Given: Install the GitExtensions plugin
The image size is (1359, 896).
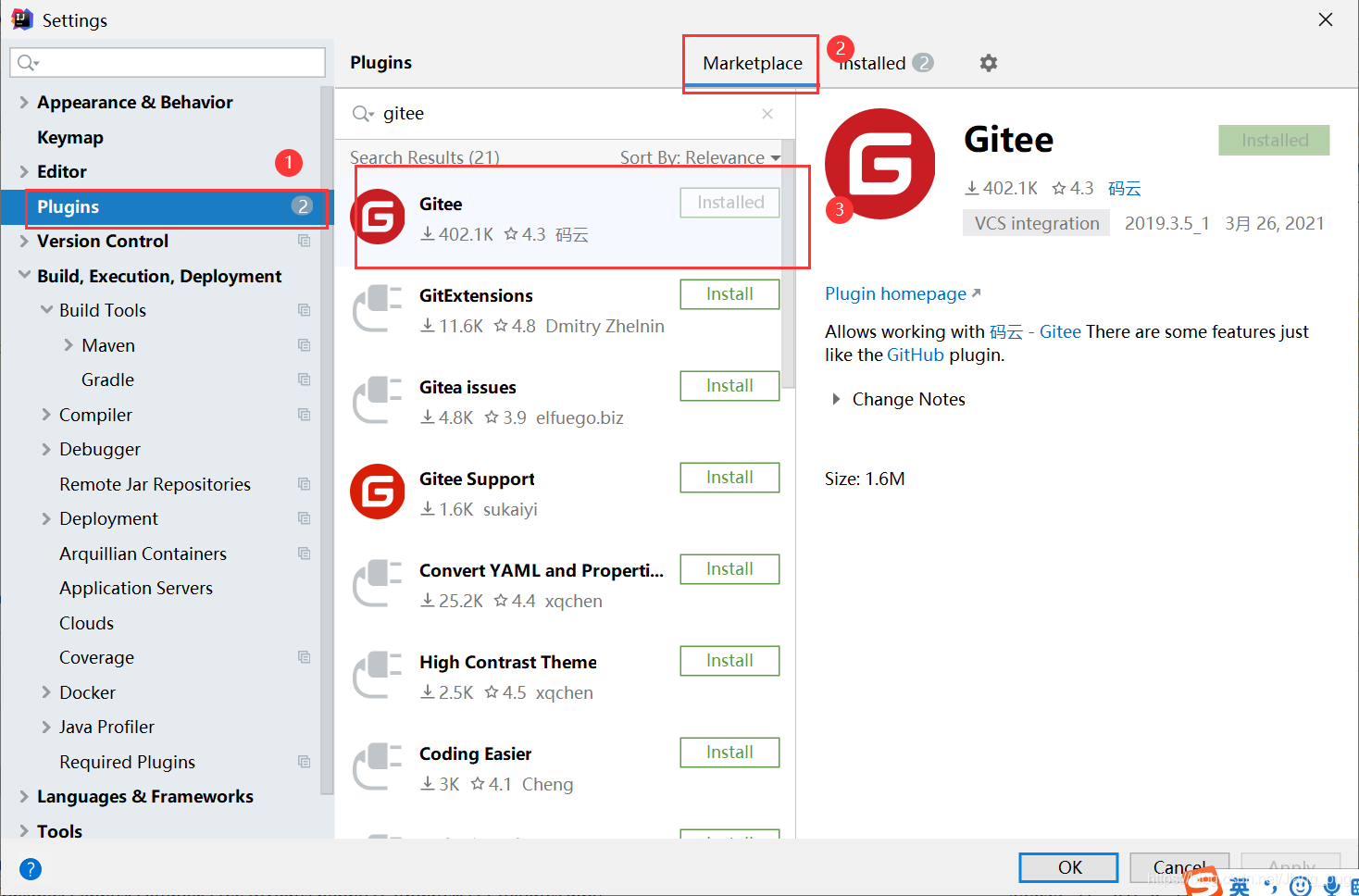Looking at the screenshot, I should (729, 294).
